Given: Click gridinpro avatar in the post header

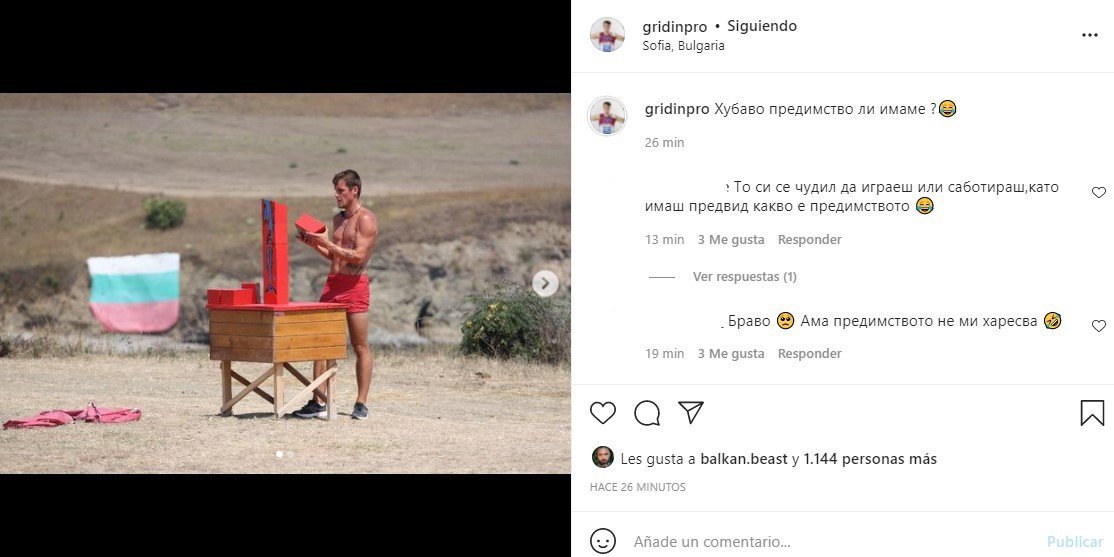Looking at the screenshot, I should pyautogui.click(x=607, y=35).
